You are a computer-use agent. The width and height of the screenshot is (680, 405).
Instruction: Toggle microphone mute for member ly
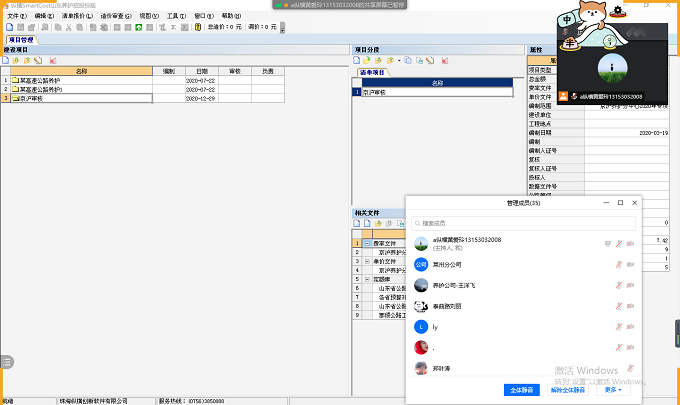[x=620, y=327]
